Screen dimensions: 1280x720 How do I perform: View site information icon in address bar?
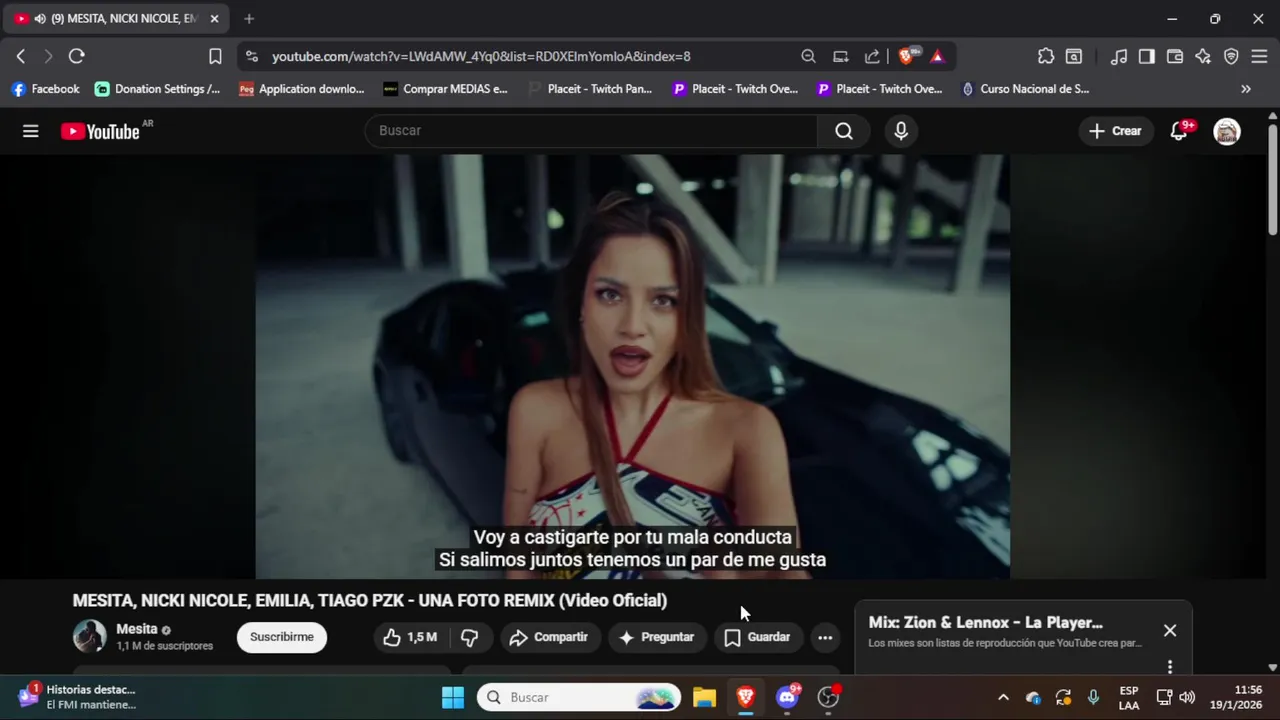pos(252,56)
